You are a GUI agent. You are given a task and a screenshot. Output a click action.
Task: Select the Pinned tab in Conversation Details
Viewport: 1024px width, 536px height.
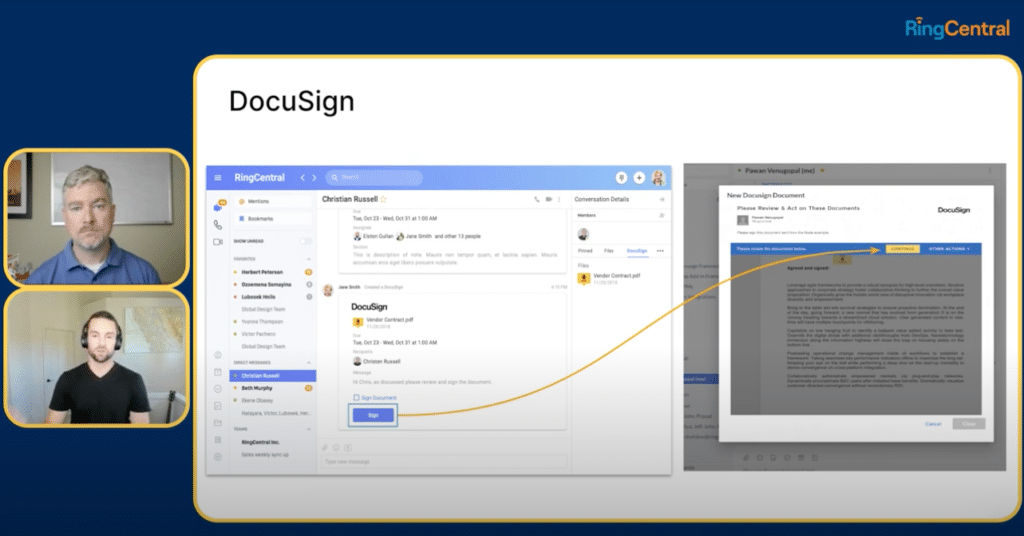pos(585,250)
